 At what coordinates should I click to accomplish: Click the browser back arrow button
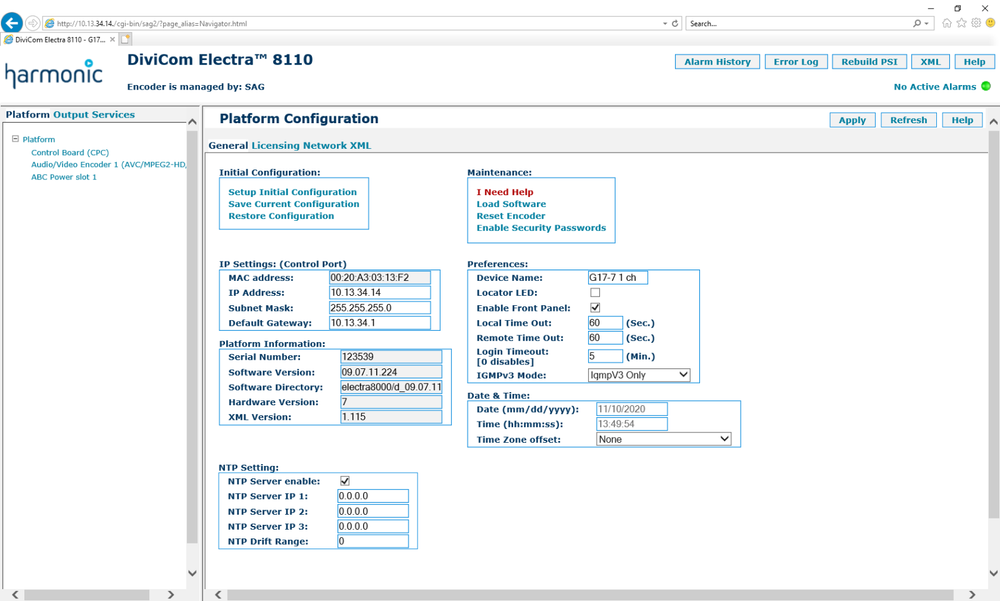pos(11,23)
